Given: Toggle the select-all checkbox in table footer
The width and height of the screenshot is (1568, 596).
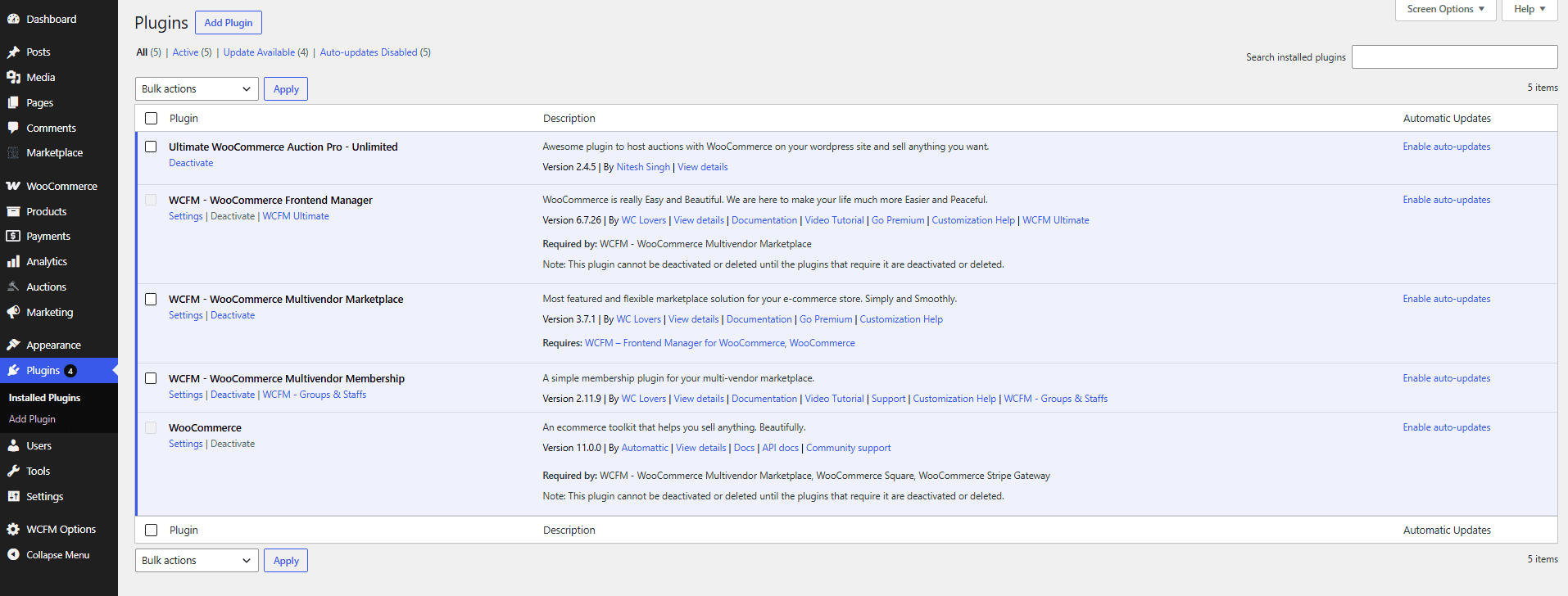Looking at the screenshot, I should coord(151,530).
